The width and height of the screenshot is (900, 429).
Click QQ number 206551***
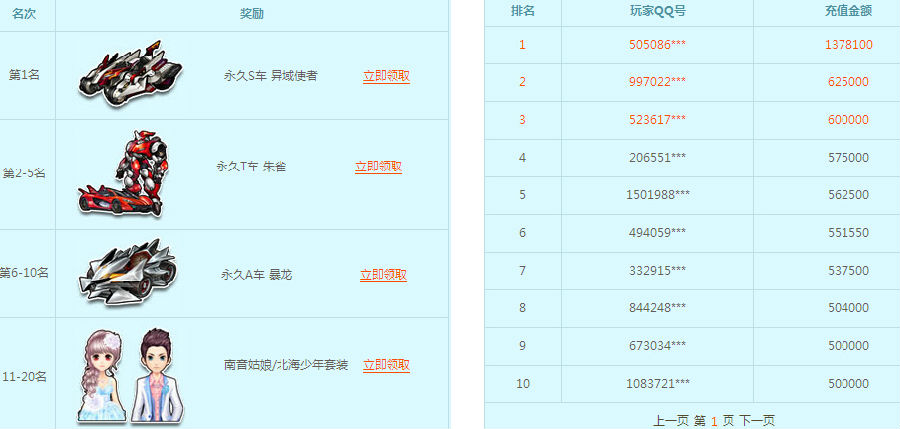point(658,157)
